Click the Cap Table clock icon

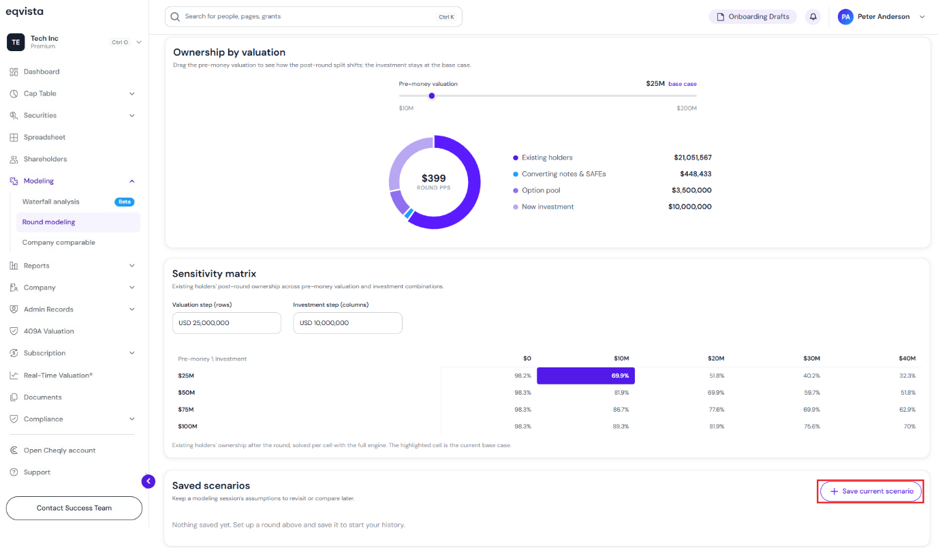[x=14, y=94]
